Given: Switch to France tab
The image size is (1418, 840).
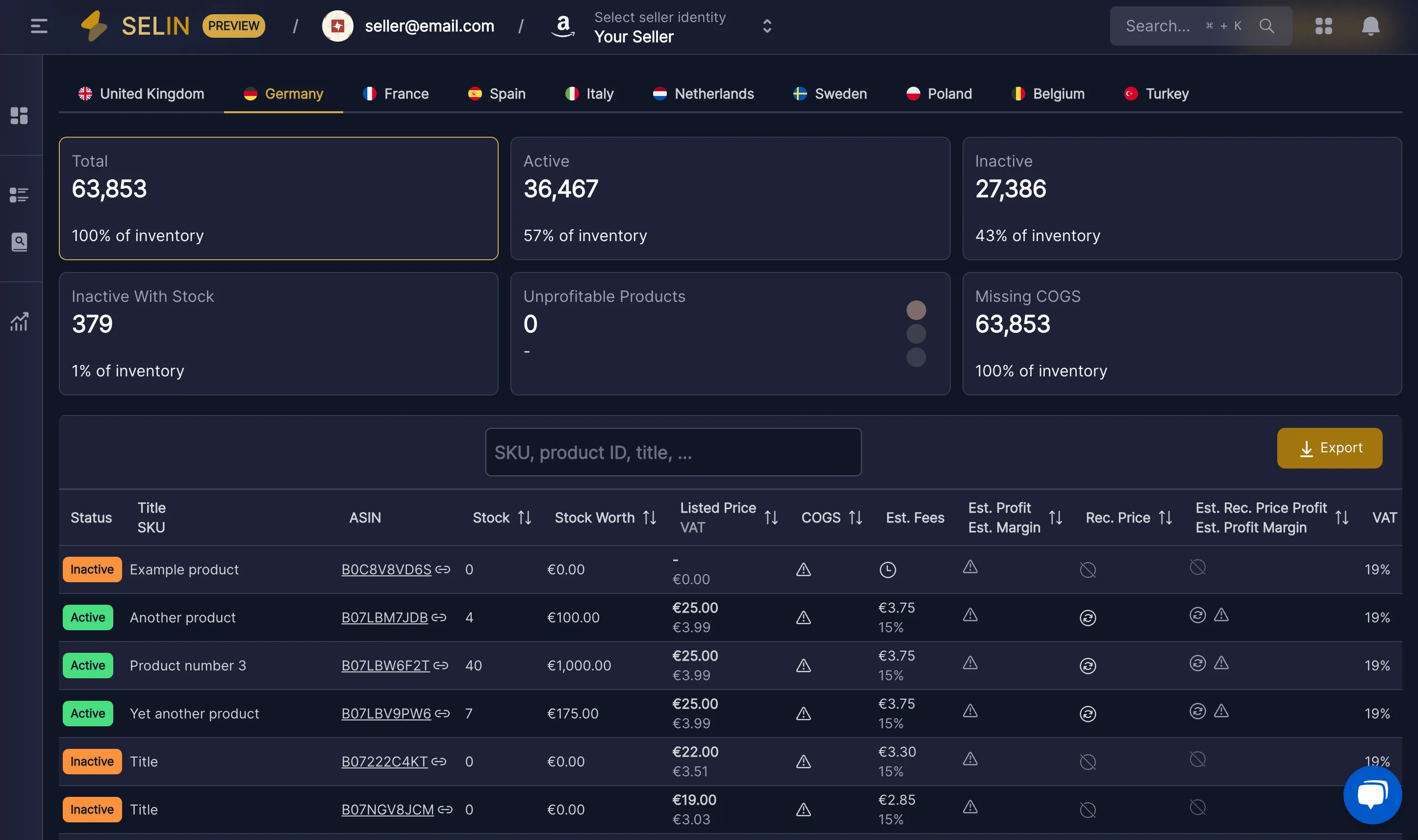Looking at the screenshot, I should (x=396, y=94).
